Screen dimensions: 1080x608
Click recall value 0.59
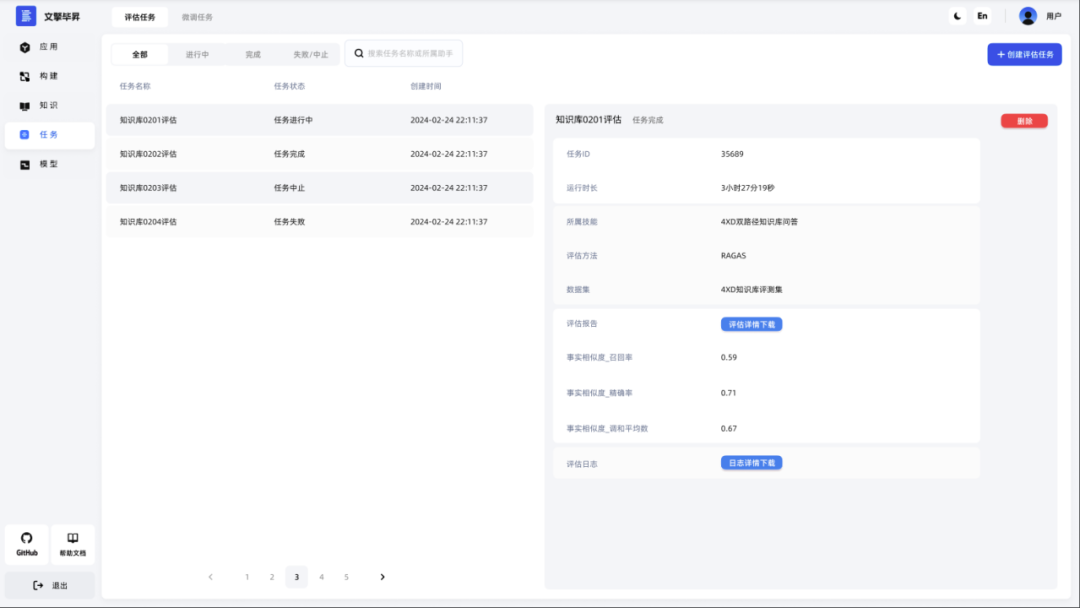click(729, 357)
